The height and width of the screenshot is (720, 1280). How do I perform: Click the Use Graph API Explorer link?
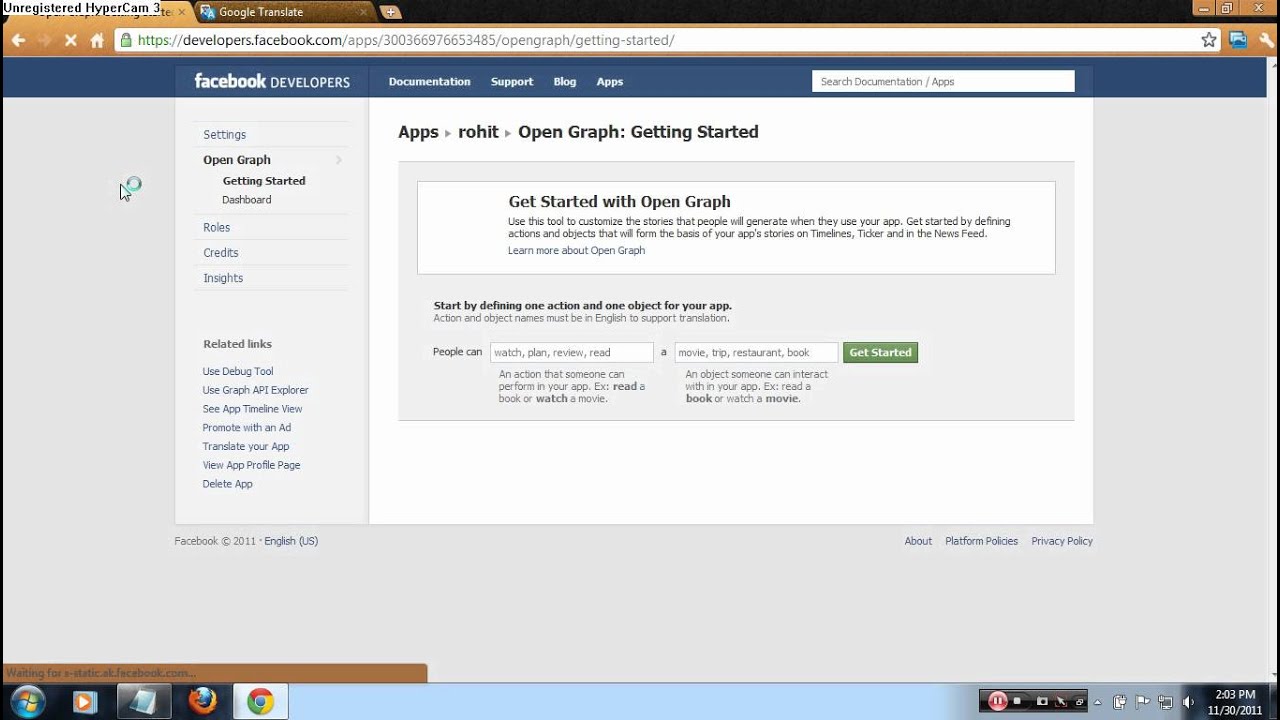[256, 390]
